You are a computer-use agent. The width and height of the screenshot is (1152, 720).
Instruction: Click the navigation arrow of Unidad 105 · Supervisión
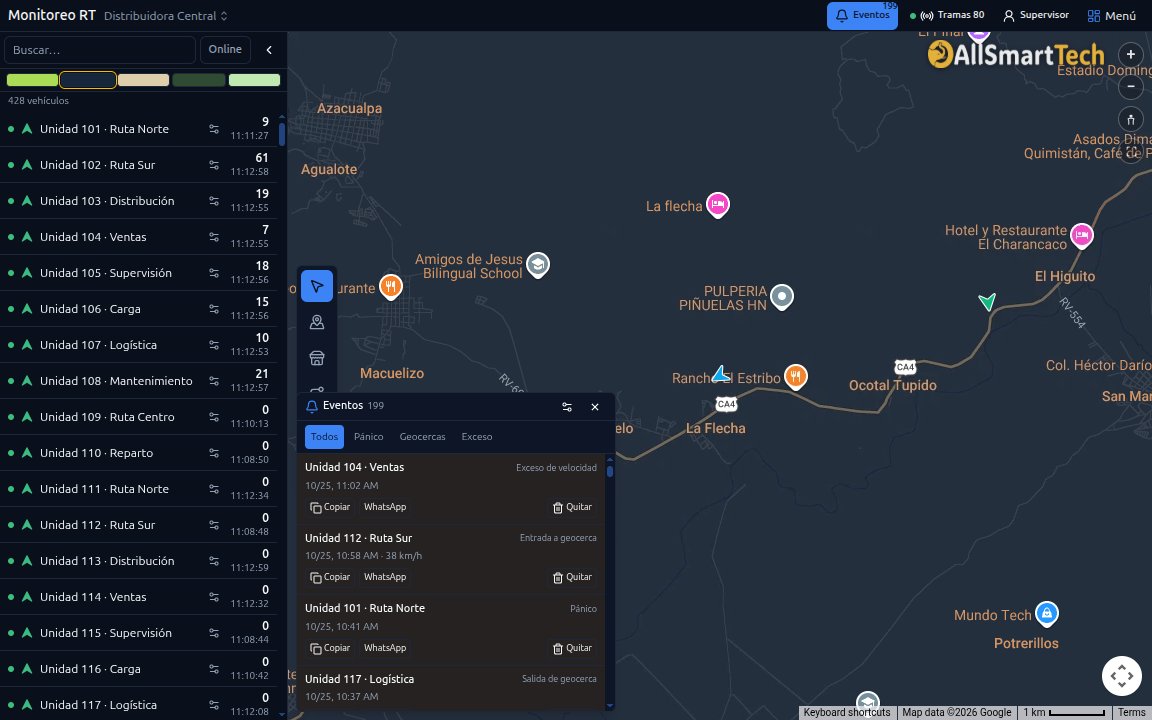pos(27,273)
